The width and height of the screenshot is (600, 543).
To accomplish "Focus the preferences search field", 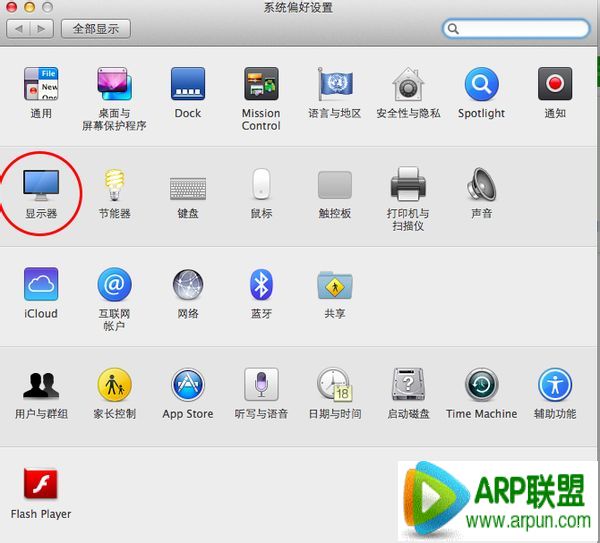I will point(516,29).
